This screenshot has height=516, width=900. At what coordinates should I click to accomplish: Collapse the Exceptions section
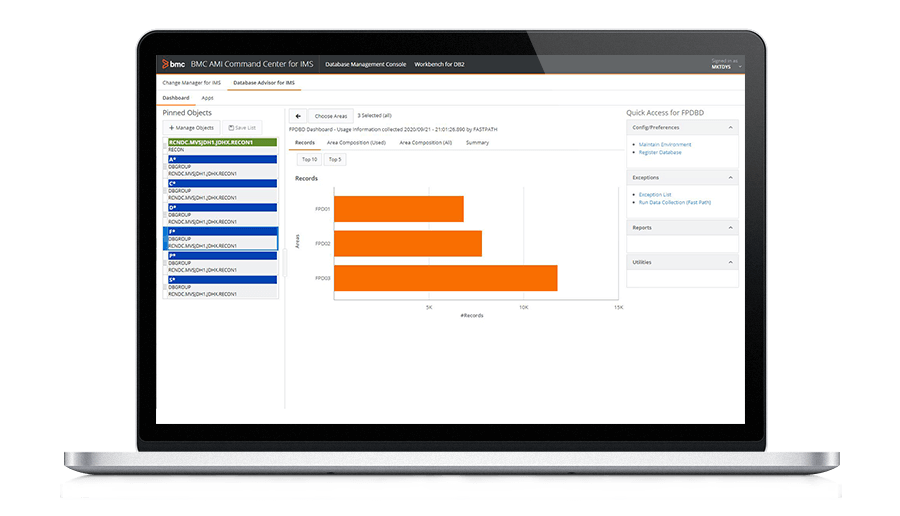click(730, 177)
